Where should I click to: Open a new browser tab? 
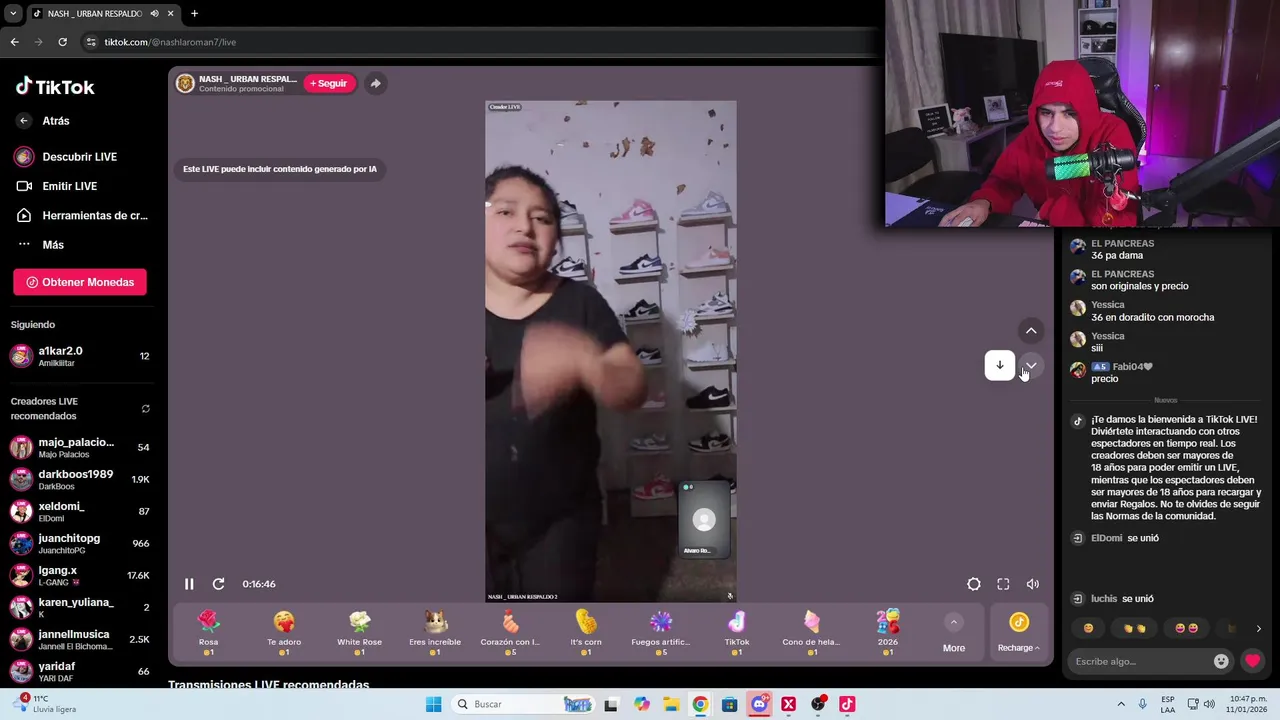194,14
